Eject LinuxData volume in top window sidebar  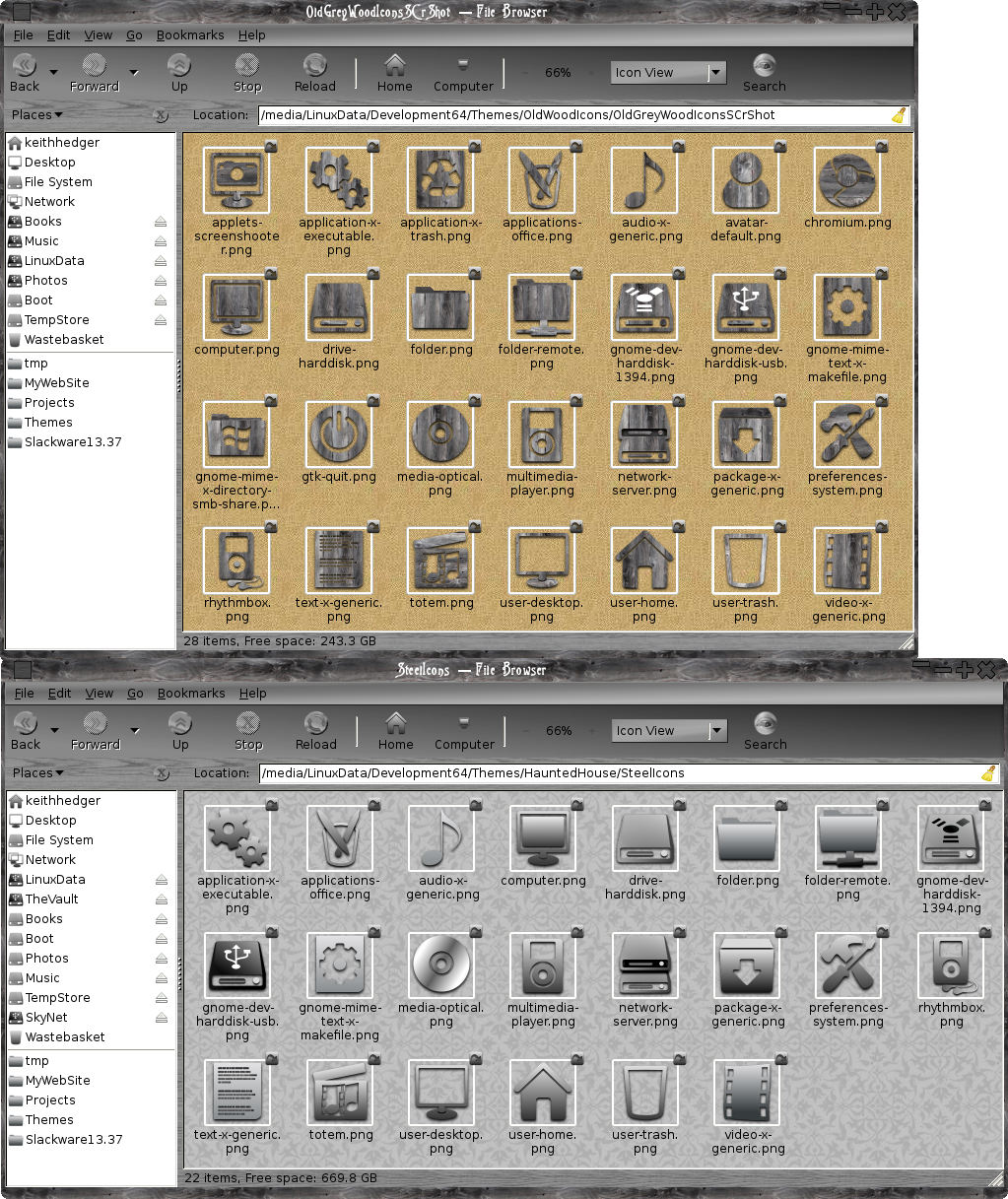click(x=161, y=261)
